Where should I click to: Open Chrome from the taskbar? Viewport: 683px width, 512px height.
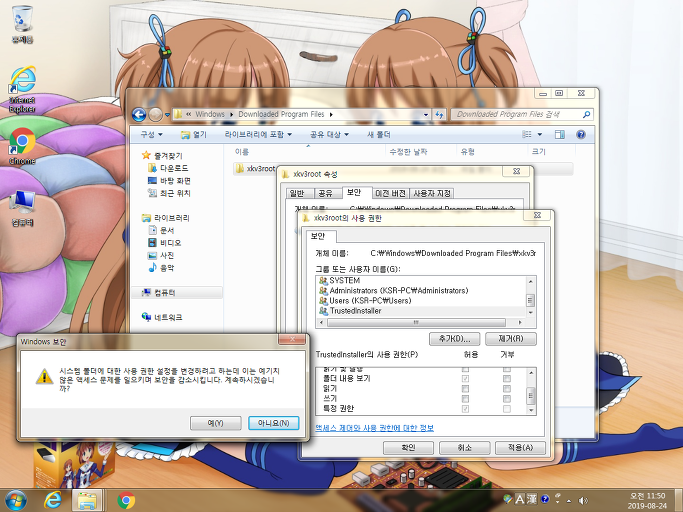pyautogui.click(x=126, y=500)
